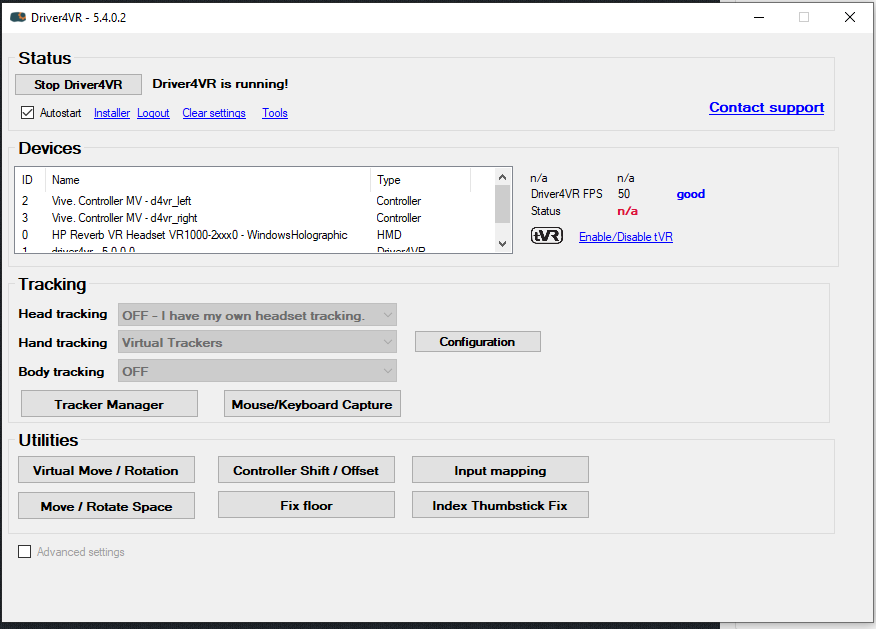Open the Body tracking dropdown
The height and width of the screenshot is (629, 876).
tap(257, 371)
